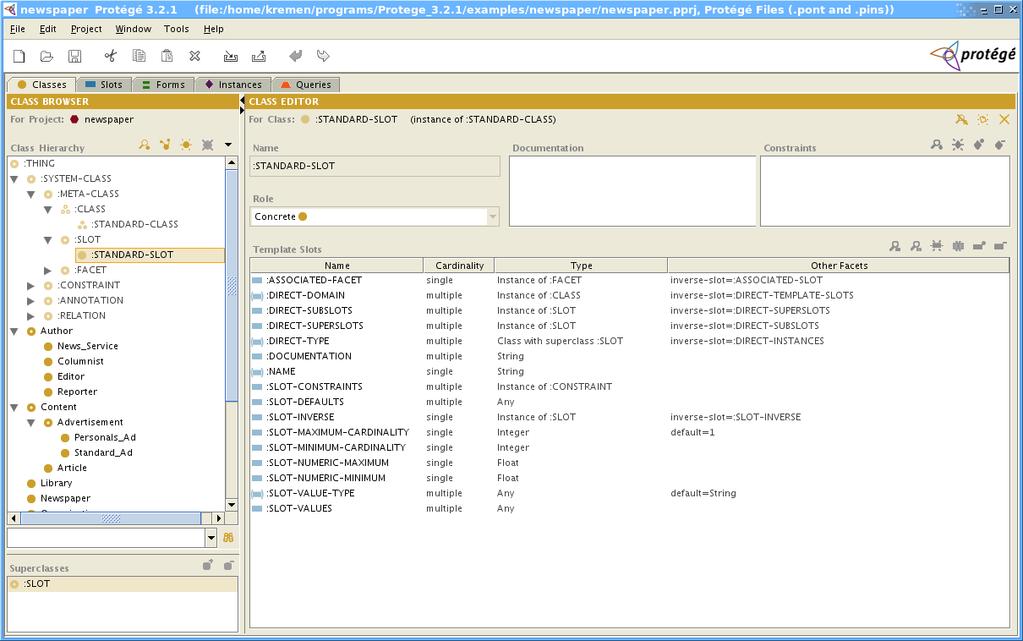Image resolution: width=1023 pixels, height=641 pixels.
Task: Click Remove Constraint icon
Action: (1000, 145)
